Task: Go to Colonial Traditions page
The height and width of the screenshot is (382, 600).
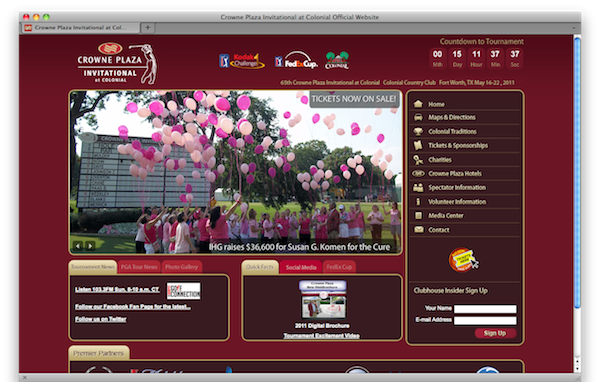Action: (452, 131)
